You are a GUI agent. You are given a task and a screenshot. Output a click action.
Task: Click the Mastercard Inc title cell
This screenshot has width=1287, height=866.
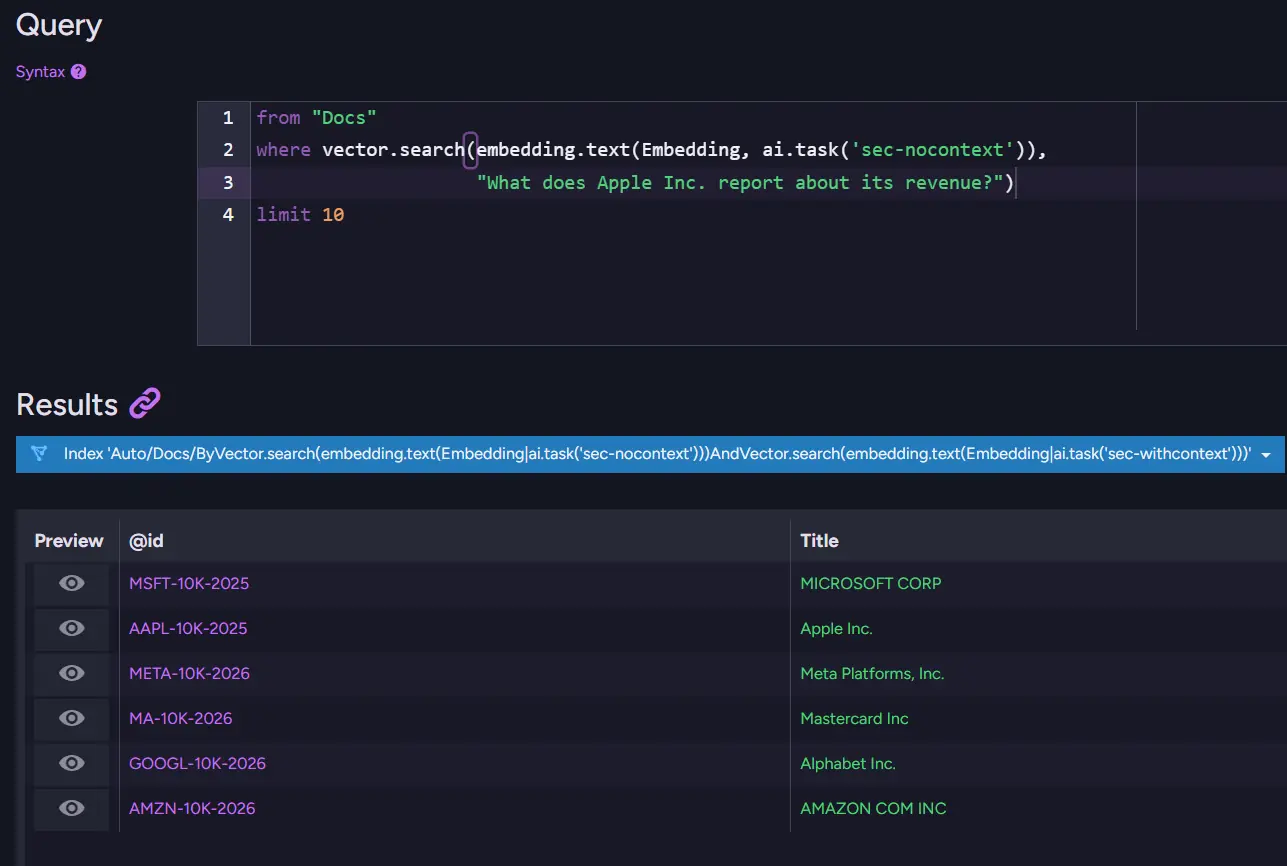(x=854, y=718)
